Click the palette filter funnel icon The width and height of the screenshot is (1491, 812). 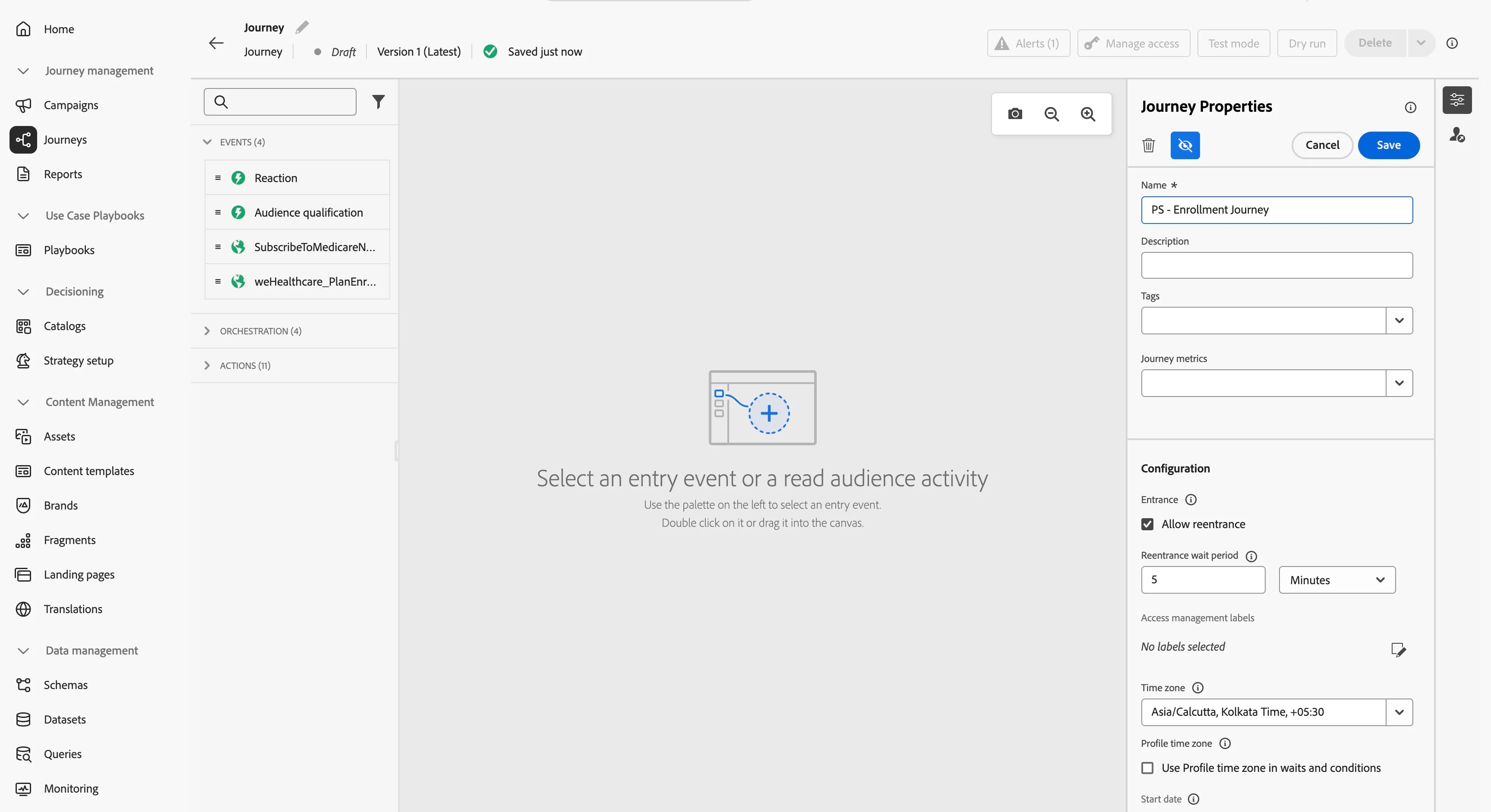pyautogui.click(x=378, y=102)
